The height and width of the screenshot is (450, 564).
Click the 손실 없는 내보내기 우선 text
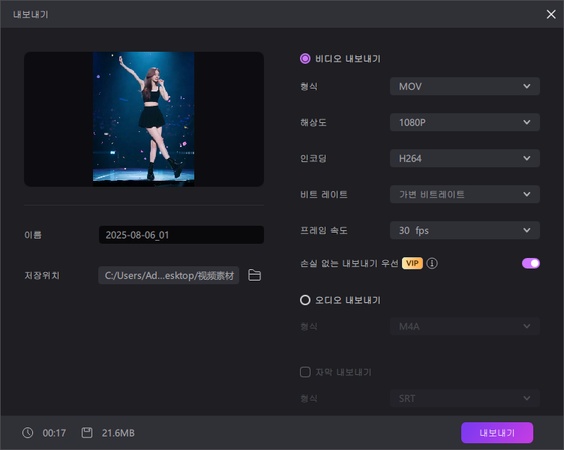pyautogui.click(x=349, y=263)
